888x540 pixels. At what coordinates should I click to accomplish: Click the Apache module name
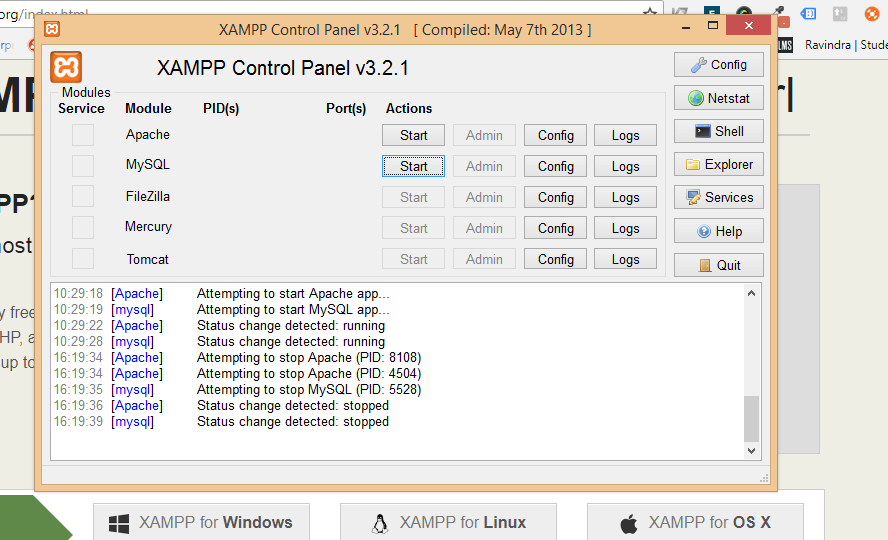(148, 135)
